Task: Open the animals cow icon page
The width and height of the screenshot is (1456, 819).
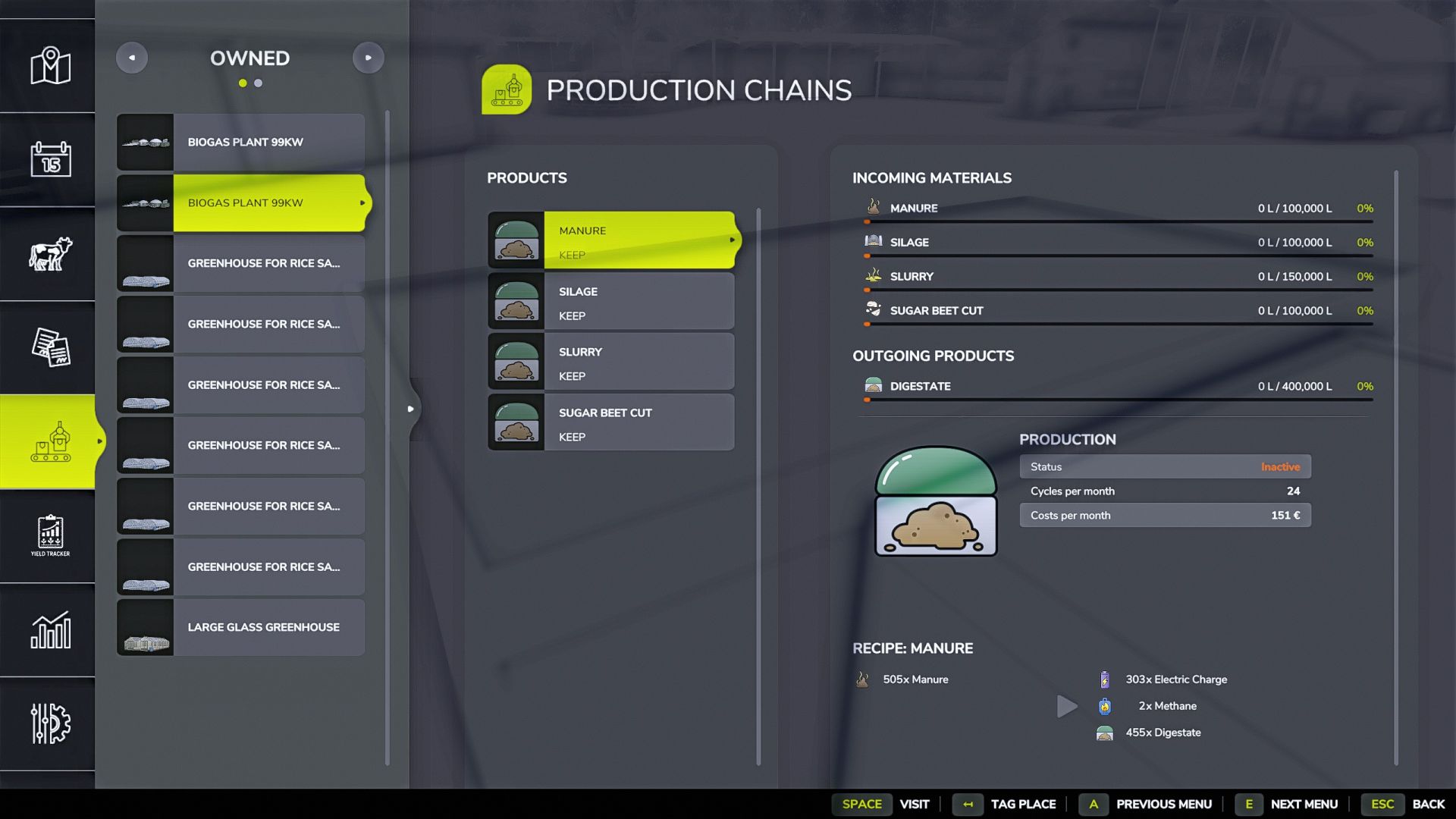Action: point(50,254)
